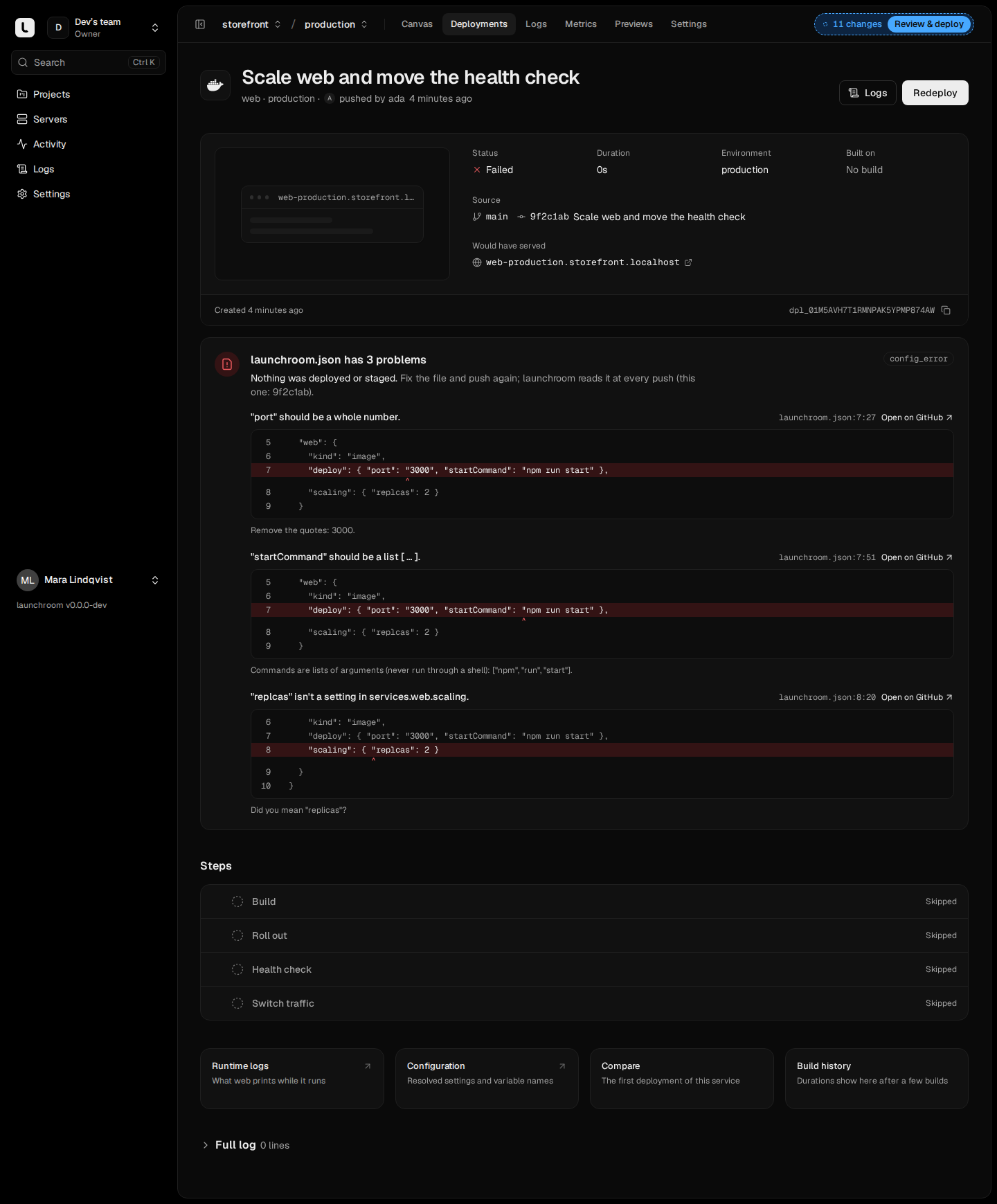The image size is (997, 1204).
Task: Expand the Full log section
Action: [x=245, y=1145]
